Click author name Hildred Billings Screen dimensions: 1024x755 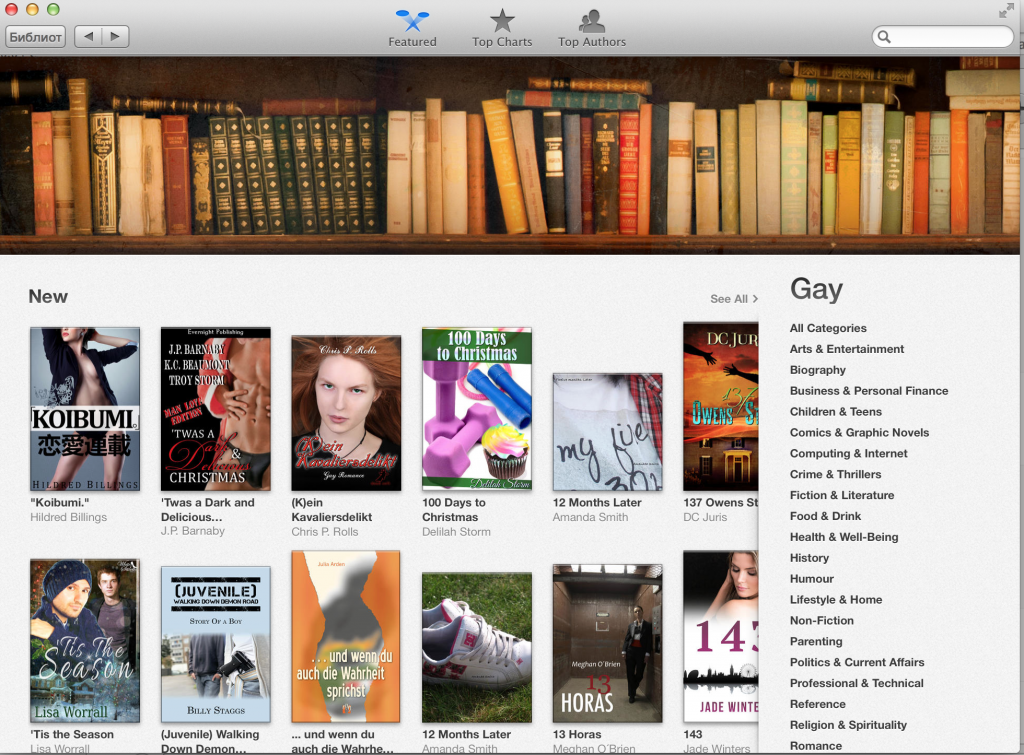click(69, 517)
